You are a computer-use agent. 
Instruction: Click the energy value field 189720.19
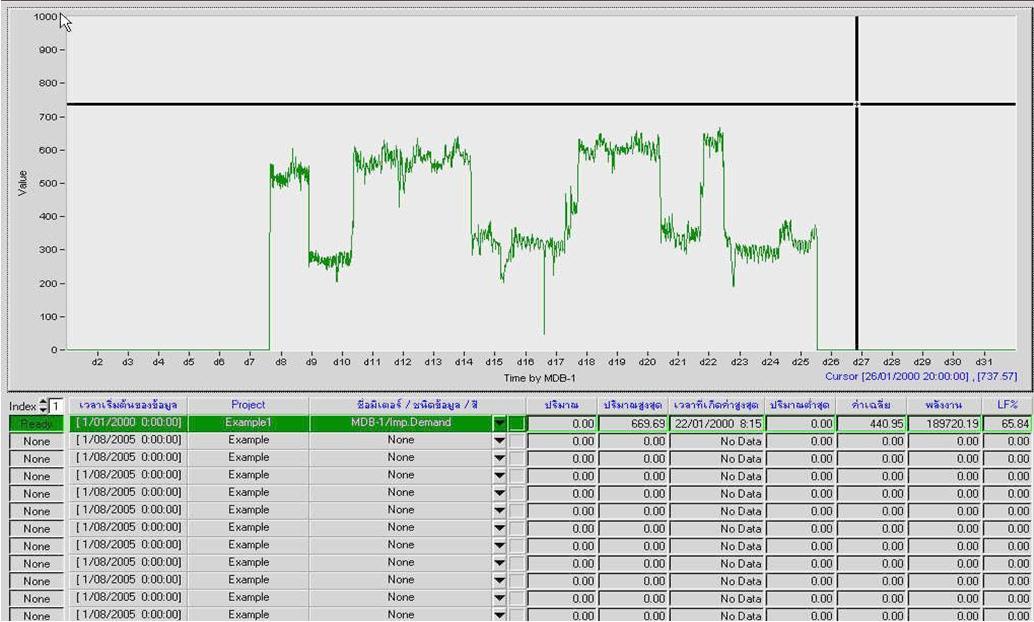click(945, 424)
